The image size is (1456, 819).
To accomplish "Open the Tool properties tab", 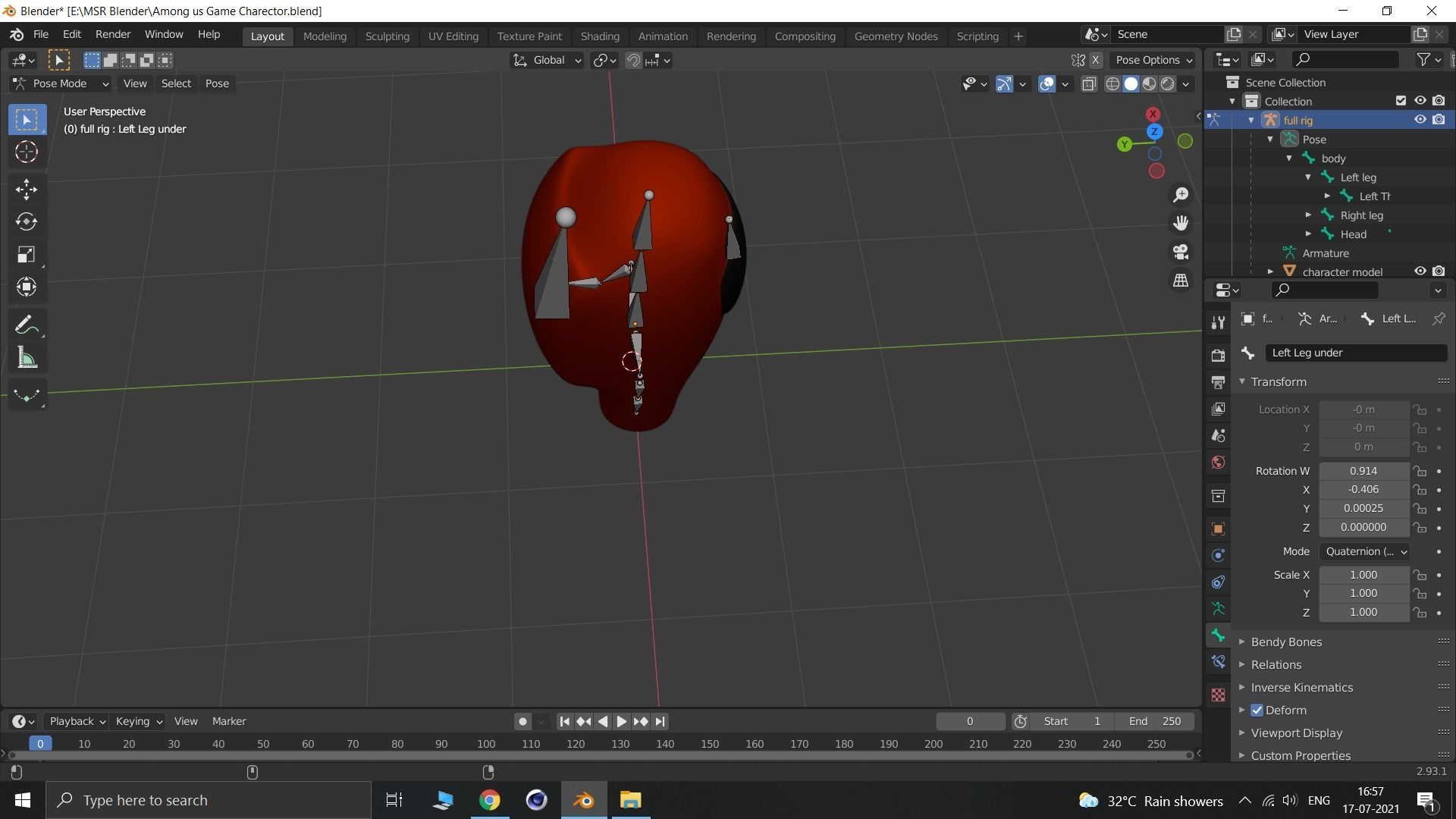I will point(1218,323).
